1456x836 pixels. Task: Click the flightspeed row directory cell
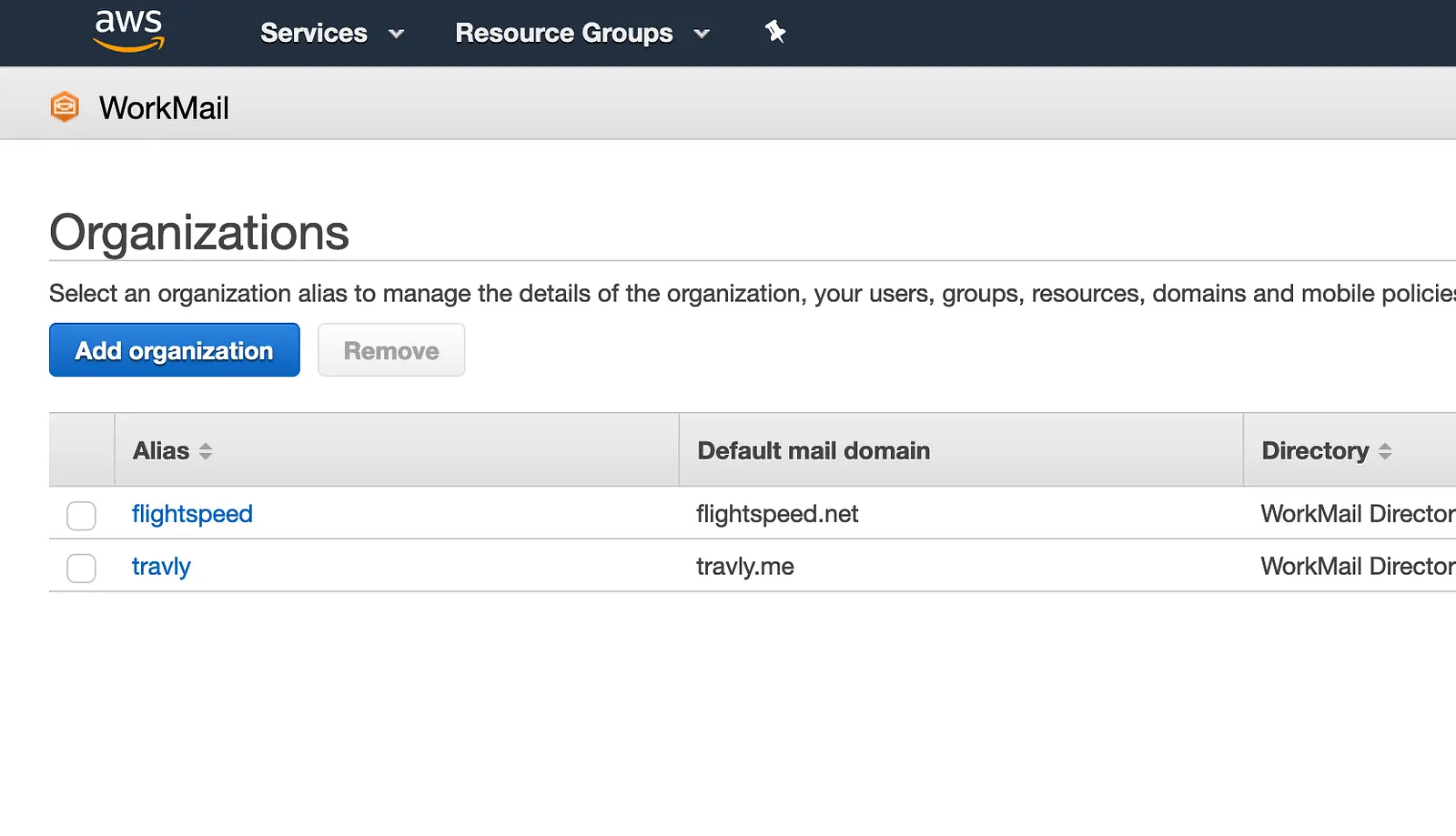(x=1358, y=514)
